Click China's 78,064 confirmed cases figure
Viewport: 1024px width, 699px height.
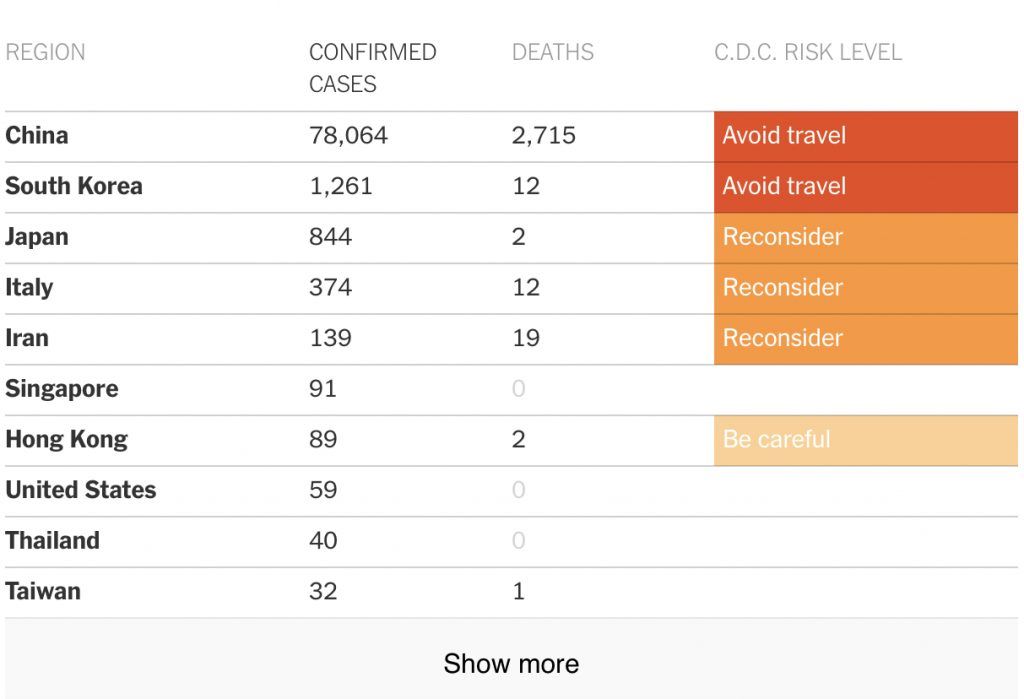tap(348, 136)
